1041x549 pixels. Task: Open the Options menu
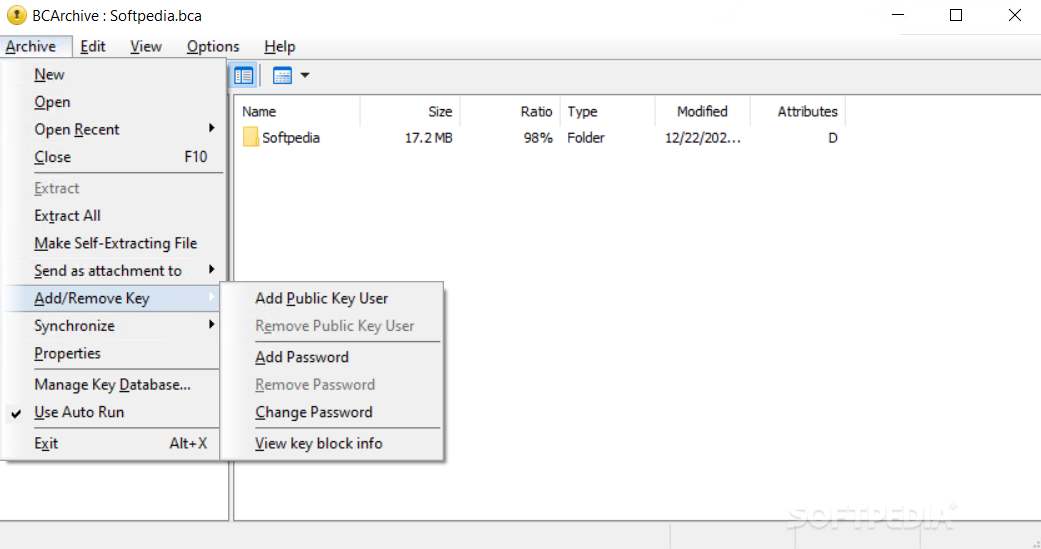pyautogui.click(x=212, y=46)
